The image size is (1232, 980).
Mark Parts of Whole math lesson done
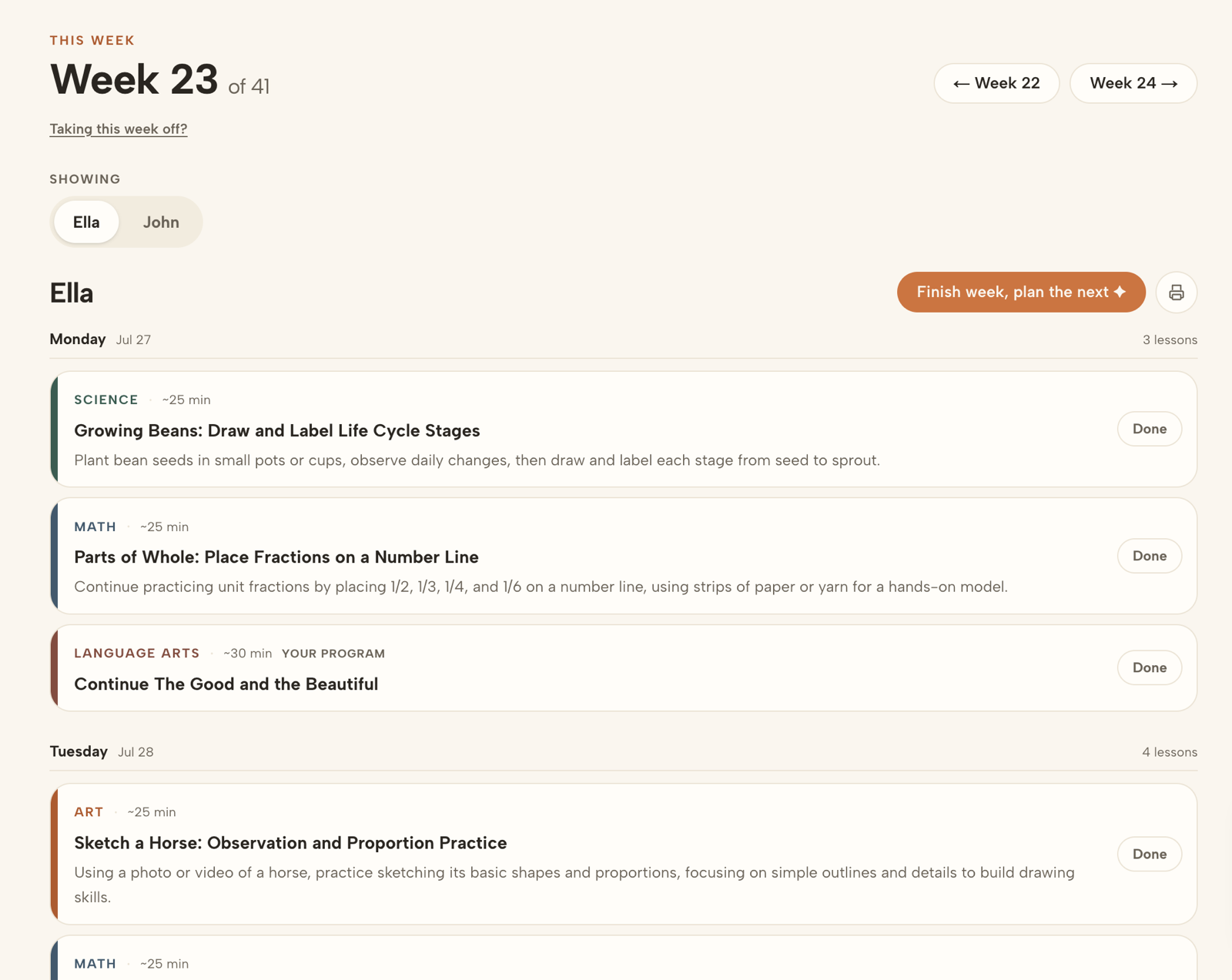[1149, 556]
